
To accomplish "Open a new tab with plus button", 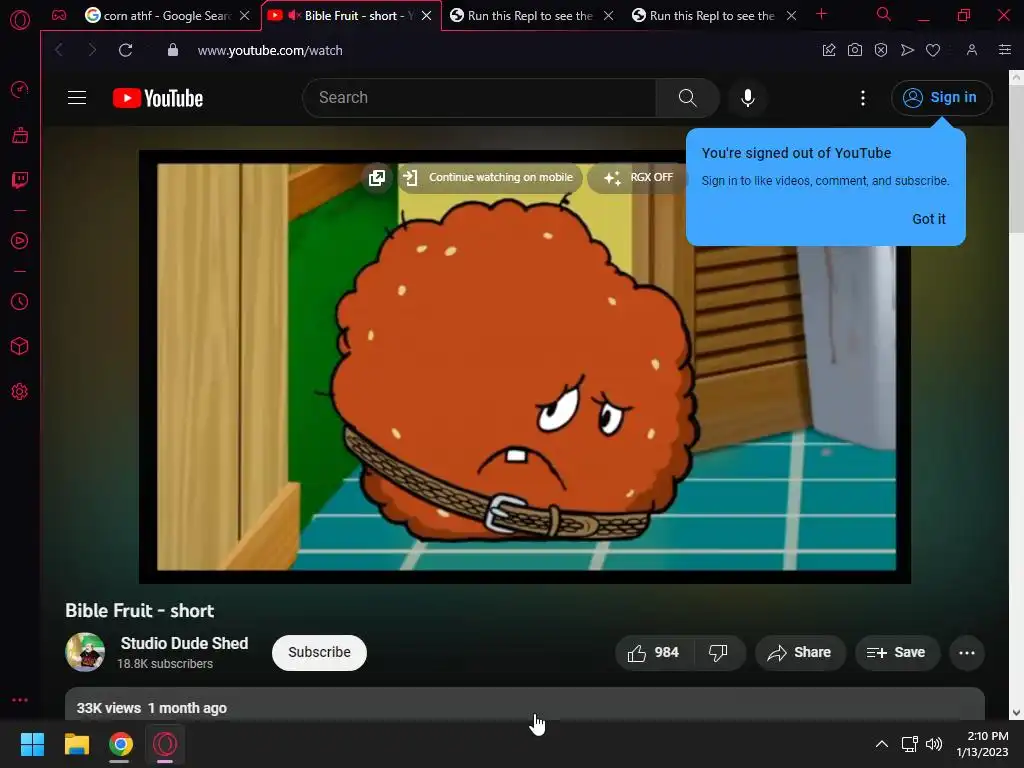I will [x=822, y=14].
